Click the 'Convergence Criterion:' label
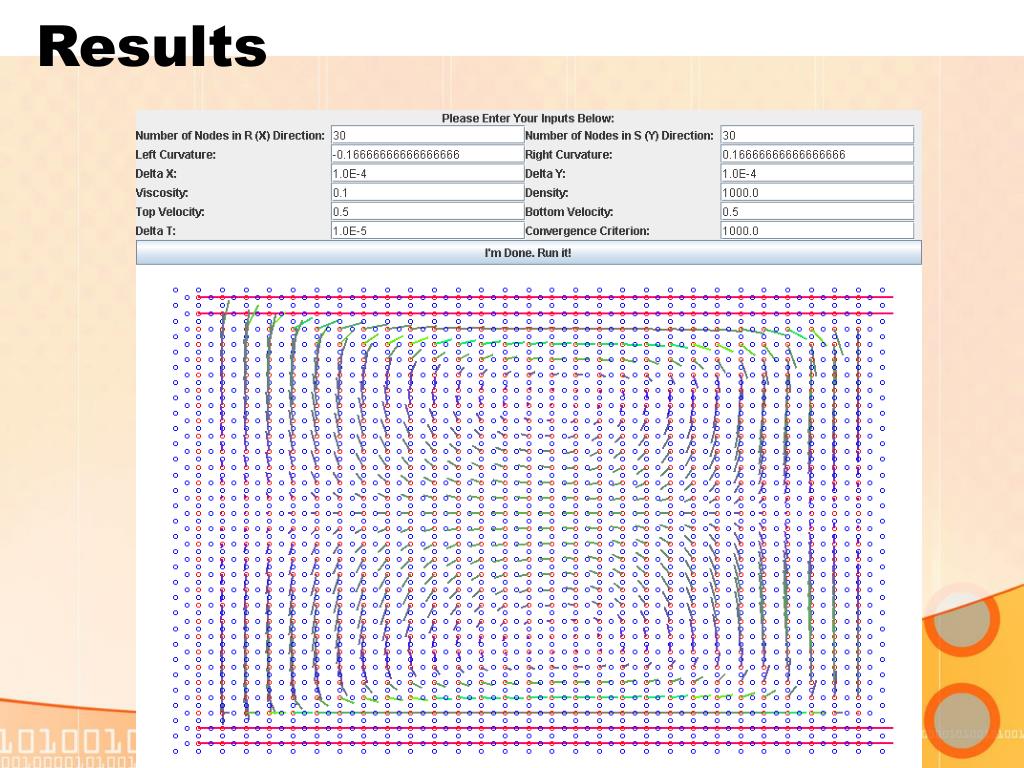Screen dimensions: 1024x768 pos(588,231)
